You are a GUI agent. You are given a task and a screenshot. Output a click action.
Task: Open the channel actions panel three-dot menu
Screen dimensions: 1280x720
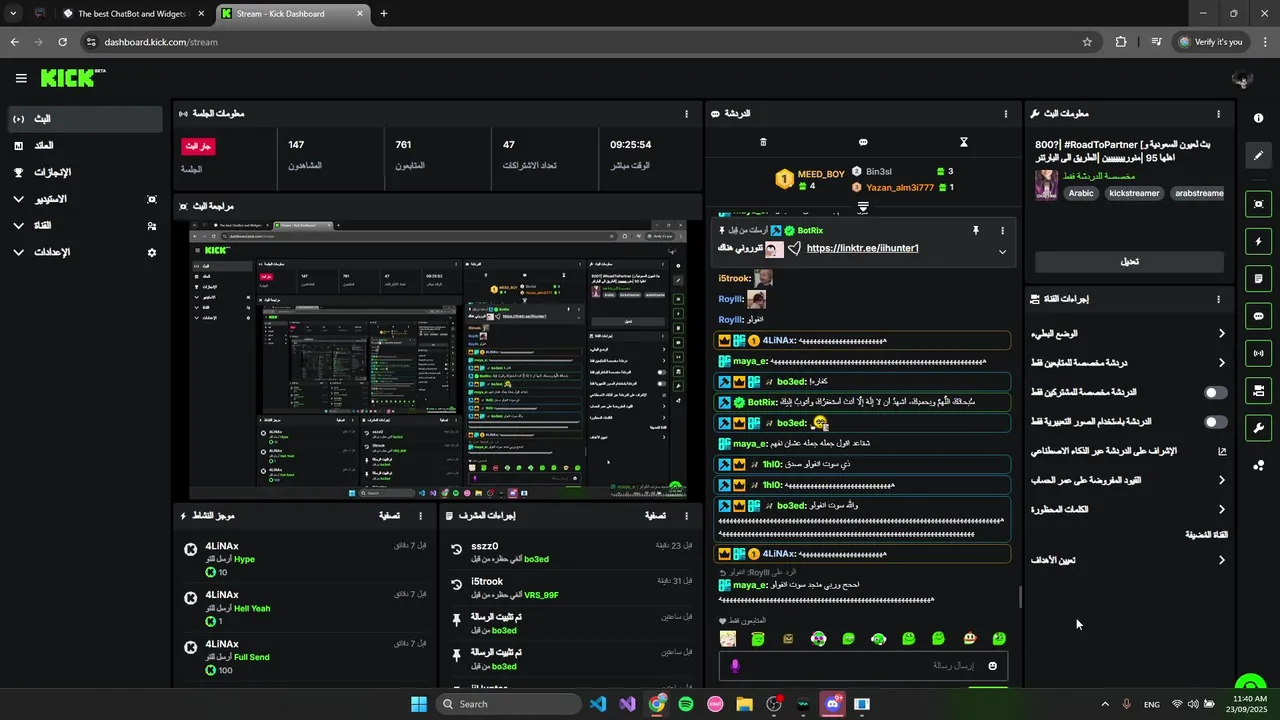coord(1218,299)
